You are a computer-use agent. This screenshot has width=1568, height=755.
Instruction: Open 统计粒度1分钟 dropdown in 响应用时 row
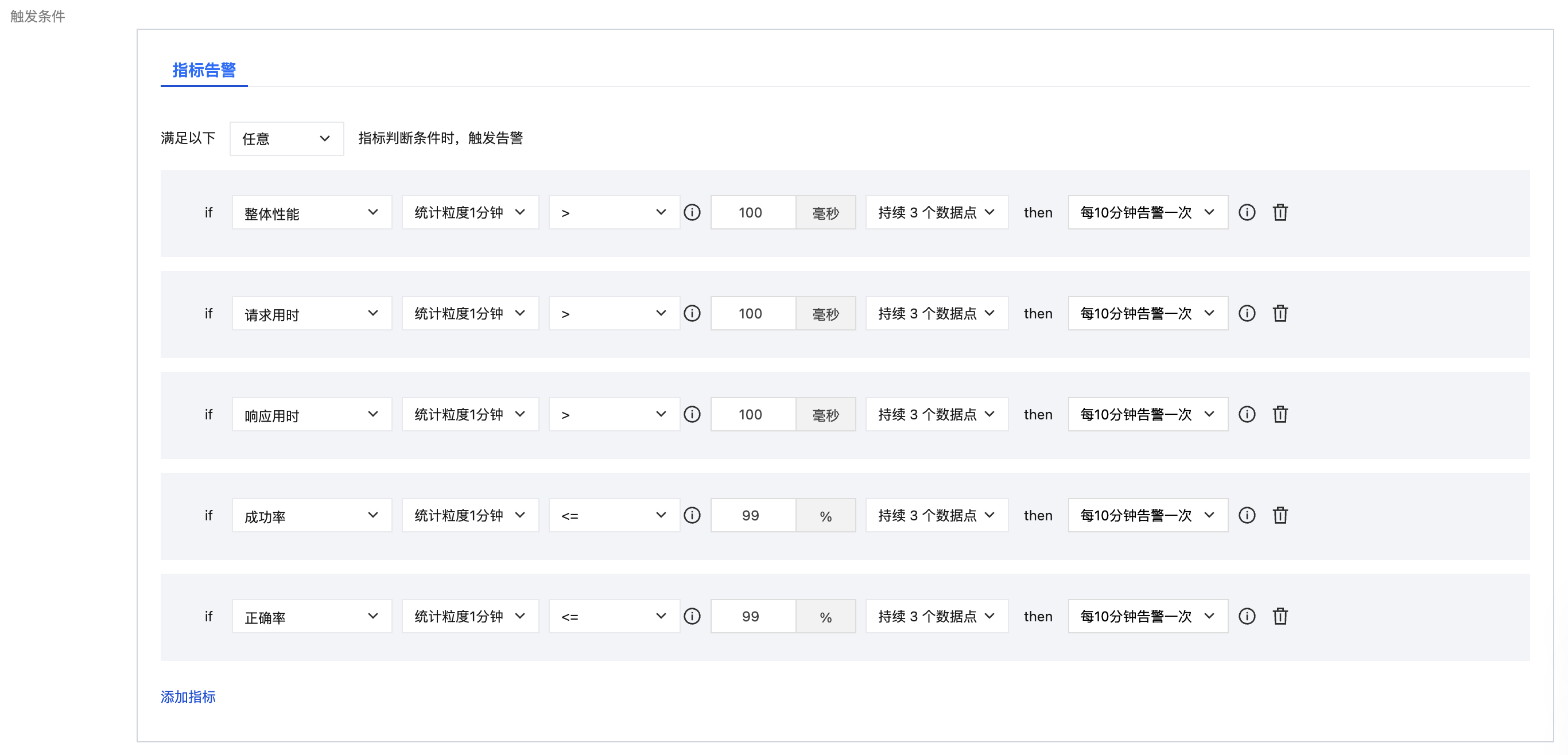(471, 414)
